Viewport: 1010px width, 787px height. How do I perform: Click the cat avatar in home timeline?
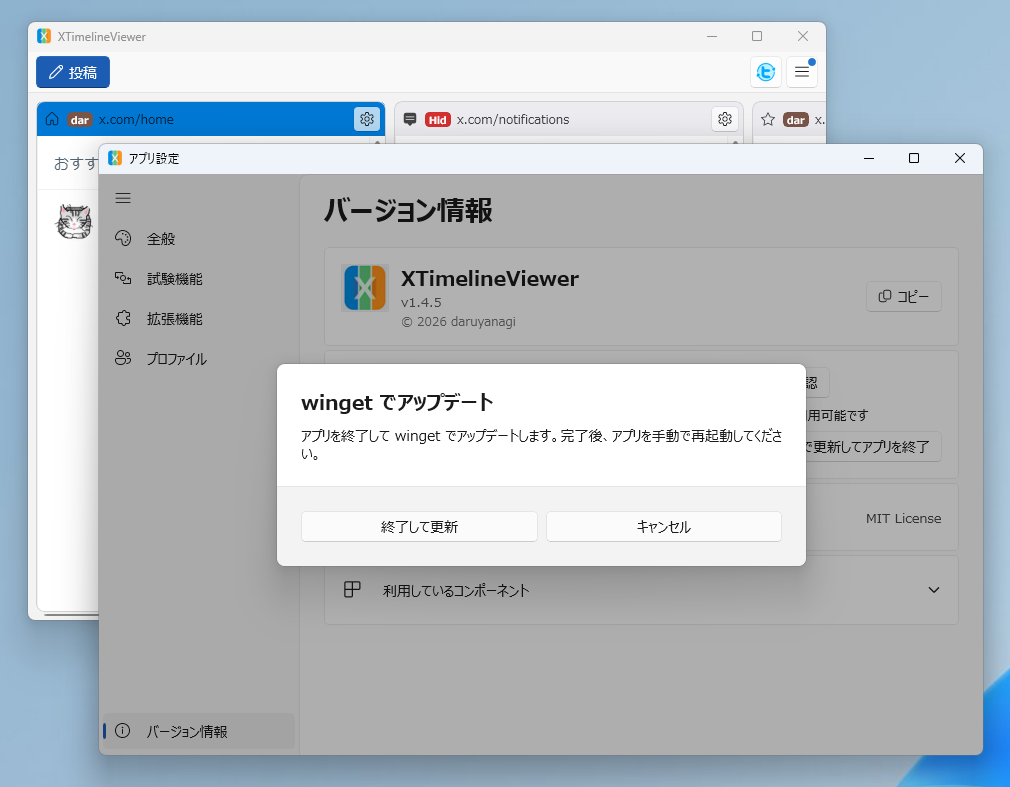pos(74,222)
